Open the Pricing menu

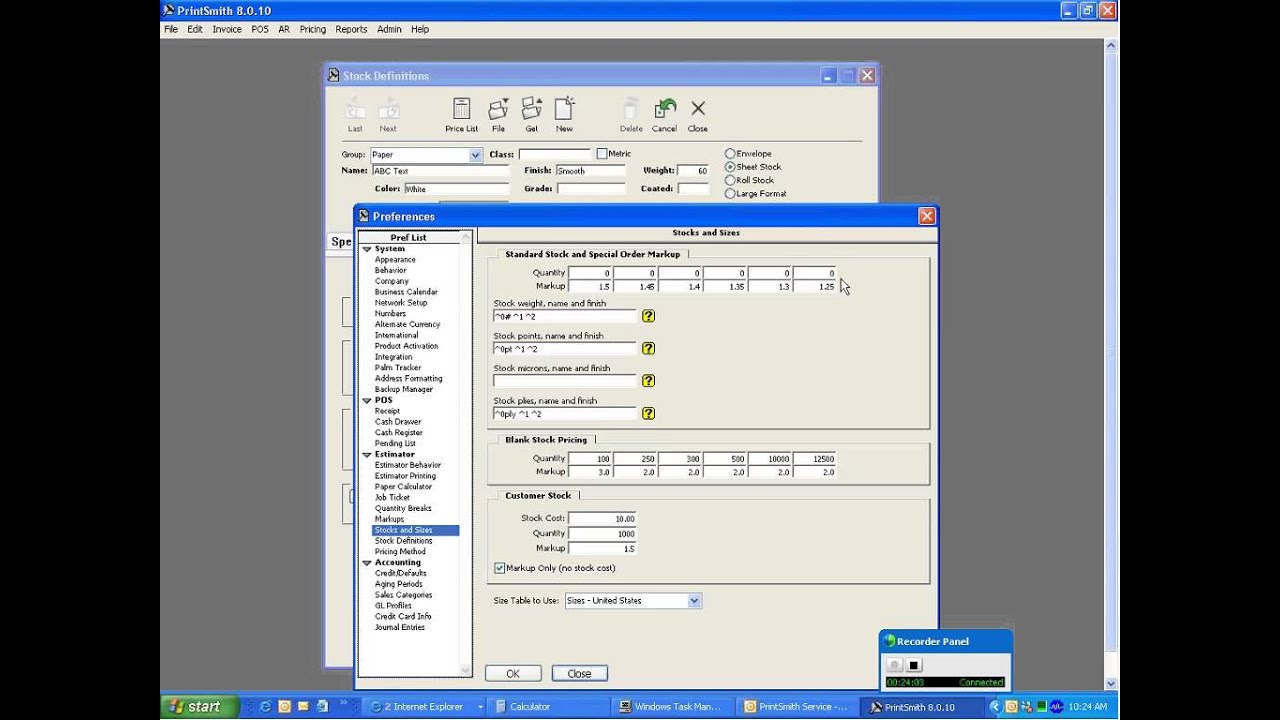coord(313,29)
